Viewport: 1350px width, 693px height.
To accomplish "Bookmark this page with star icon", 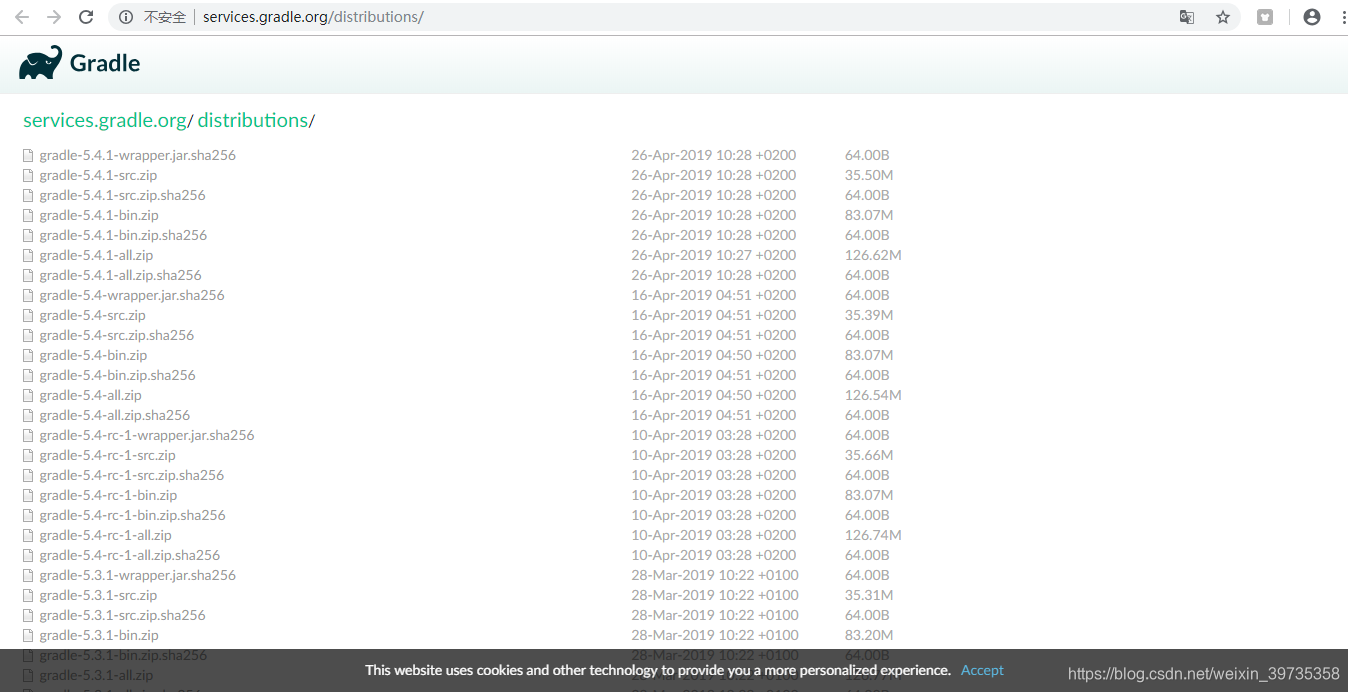I will coord(1223,17).
